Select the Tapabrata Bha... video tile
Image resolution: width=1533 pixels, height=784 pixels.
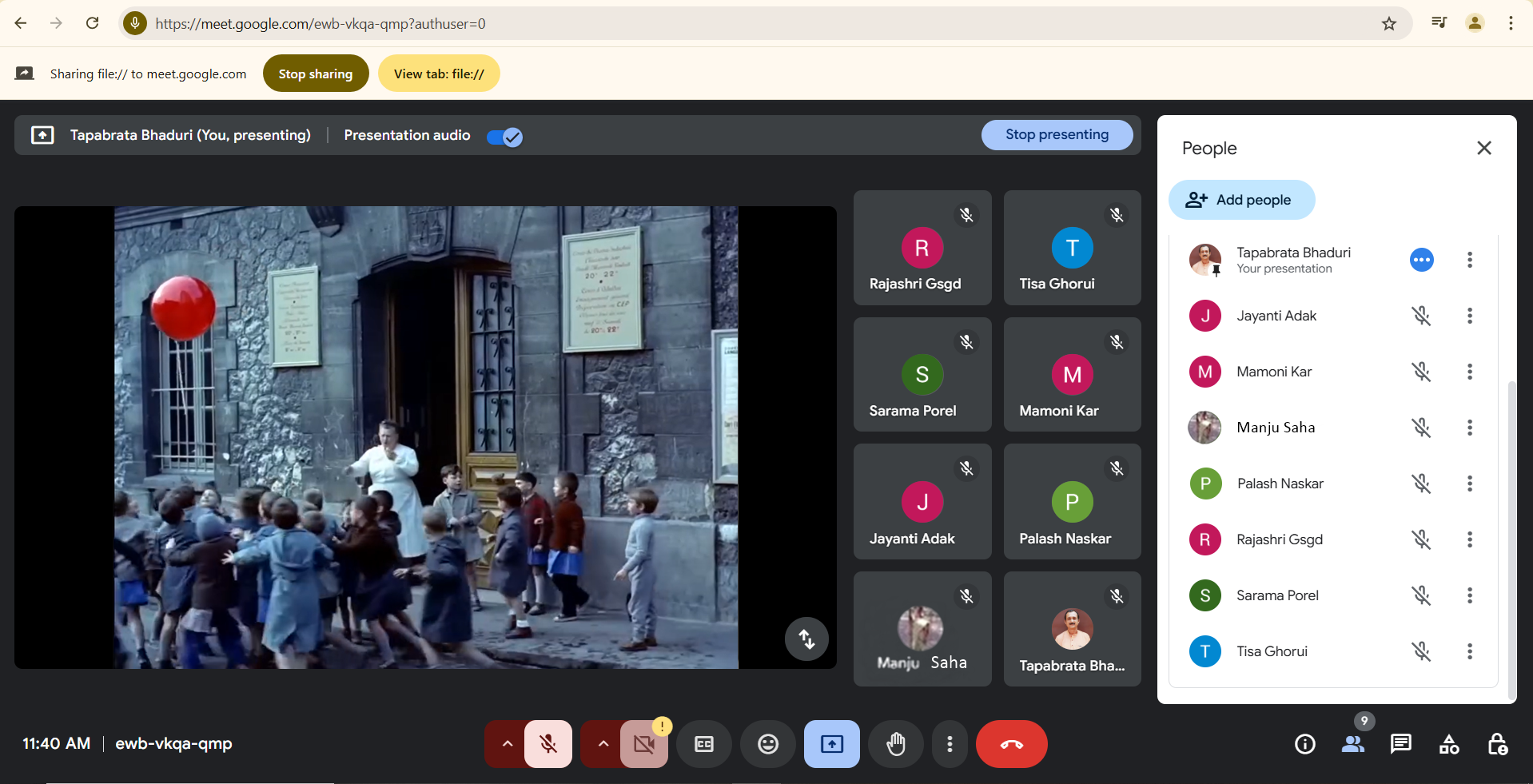(x=1072, y=629)
